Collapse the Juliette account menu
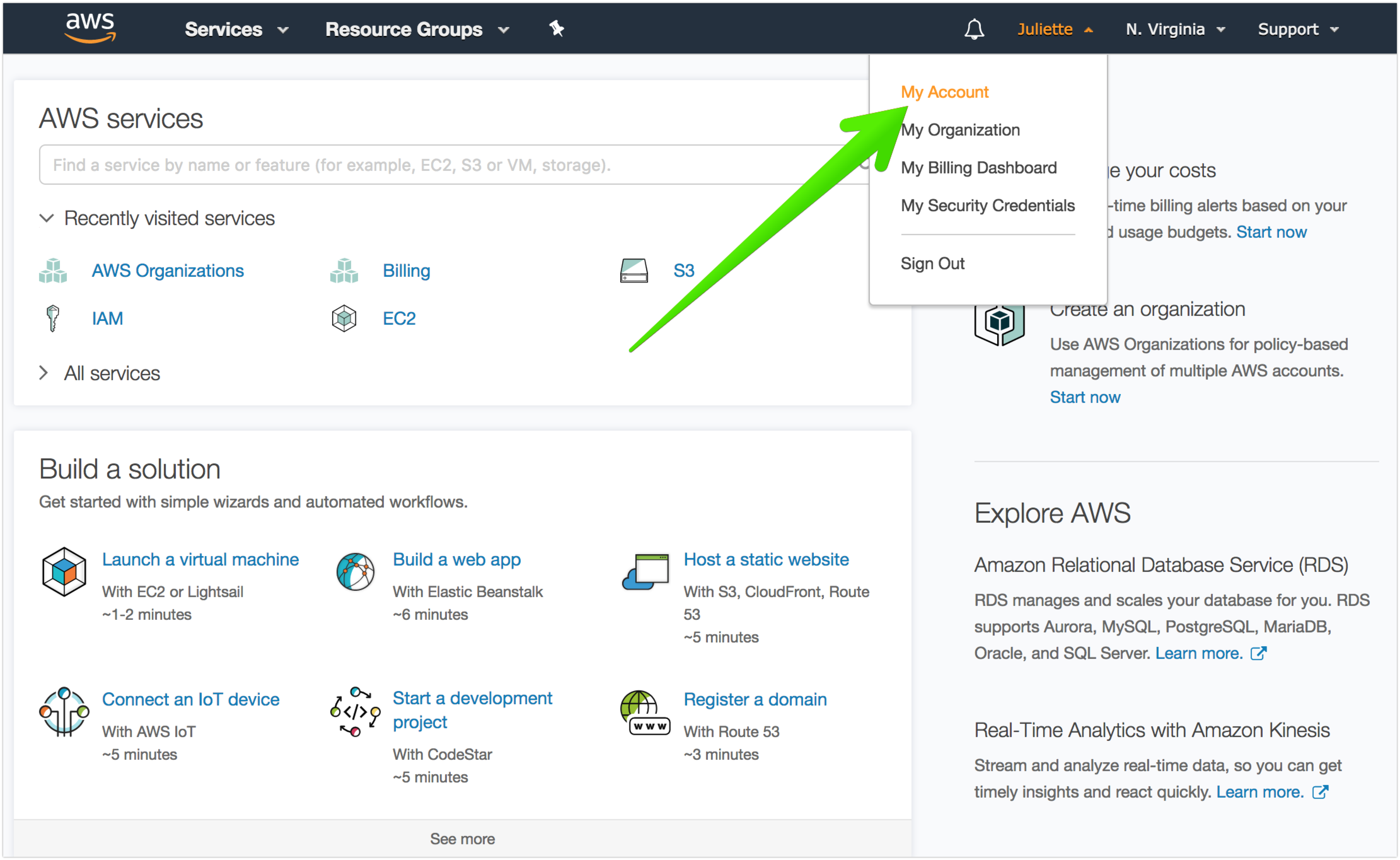The image size is (1400, 860). pyautogui.click(x=1055, y=29)
